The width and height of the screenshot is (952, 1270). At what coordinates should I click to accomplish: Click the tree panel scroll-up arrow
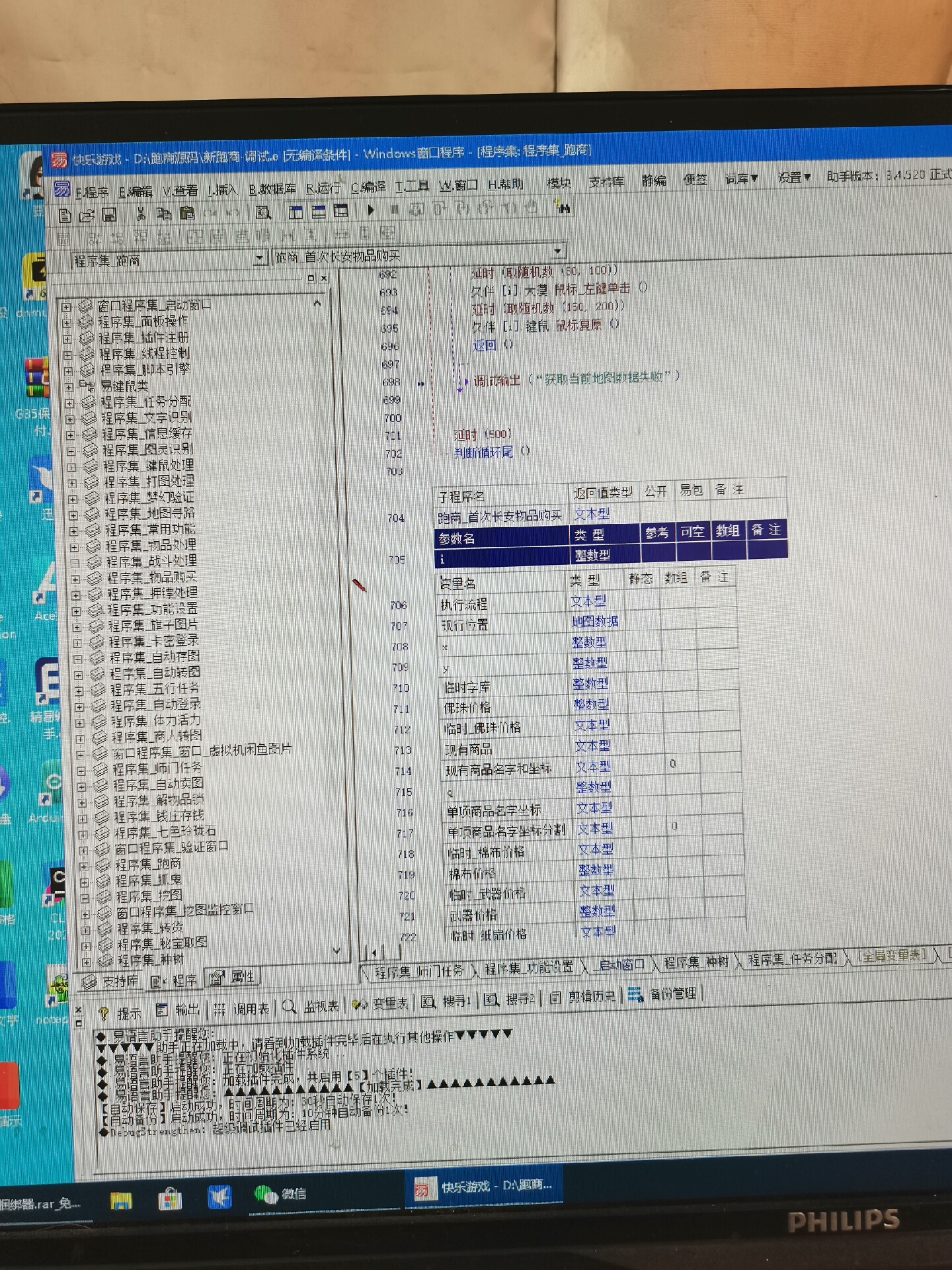(x=317, y=304)
